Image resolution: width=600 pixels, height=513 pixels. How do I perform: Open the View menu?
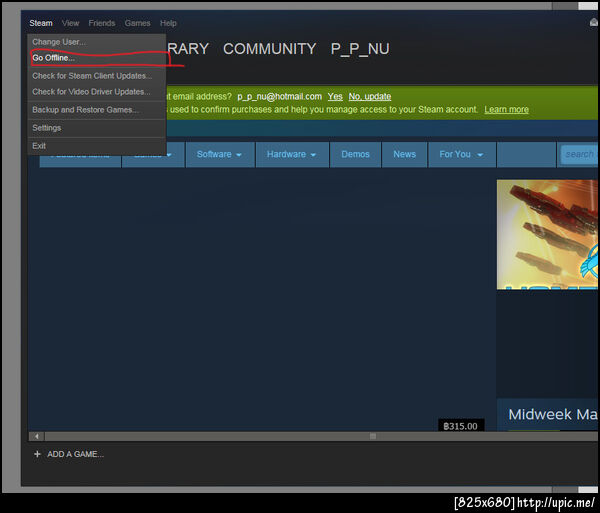pyautogui.click(x=70, y=23)
